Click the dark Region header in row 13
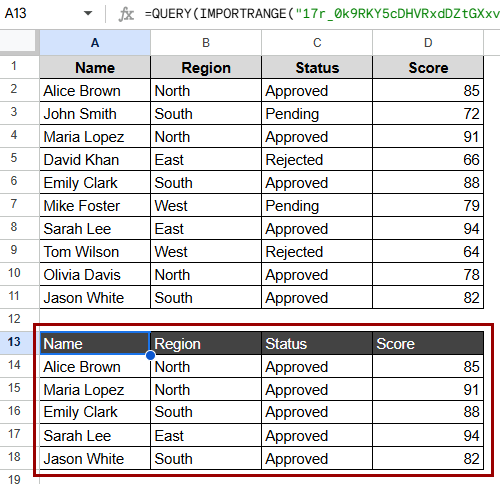Screen dimensions: 500x484 (206, 344)
